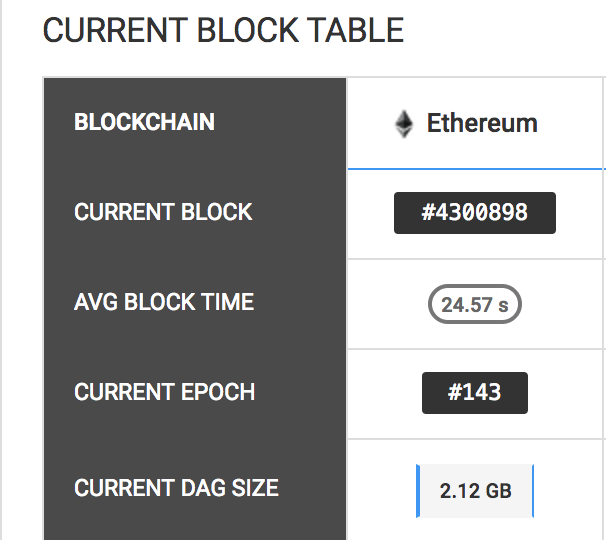Image resolution: width=606 pixels, height=540 pixels.
Task: Click the left blue edge of DAG badge
Action: [417, 491]
